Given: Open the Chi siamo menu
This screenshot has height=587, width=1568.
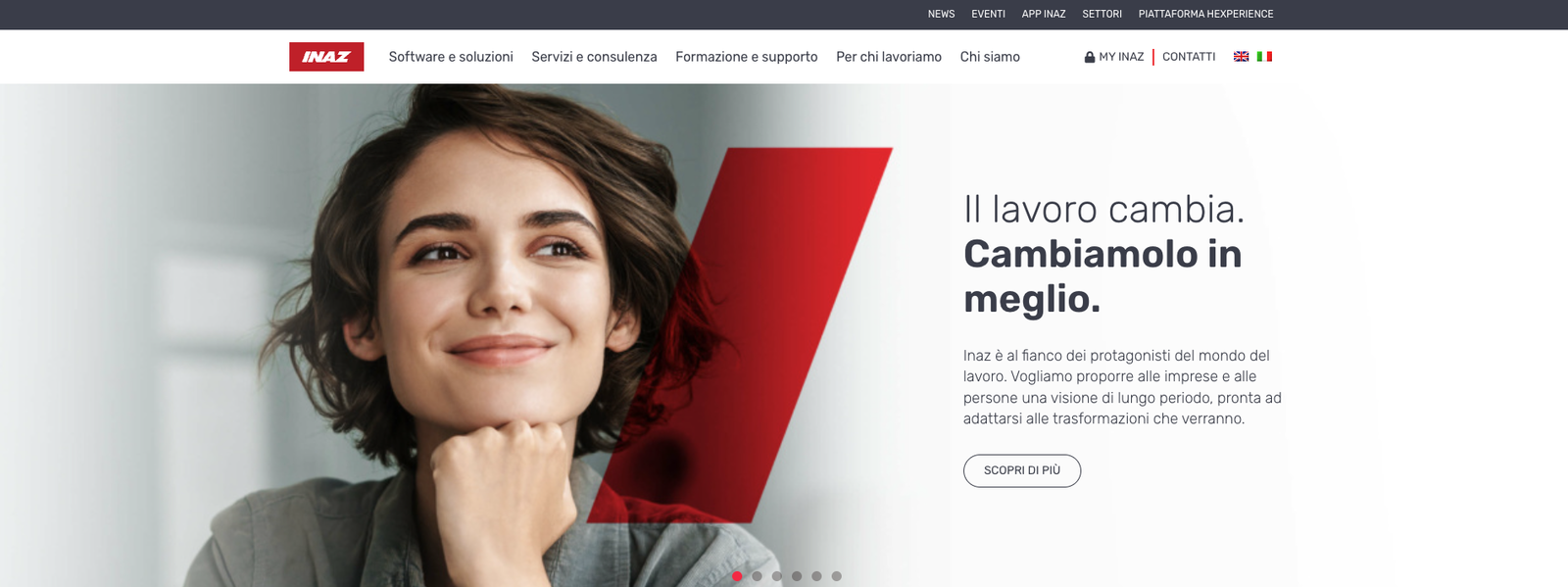Looking at the screenshot, I should (x=990, y=57).
